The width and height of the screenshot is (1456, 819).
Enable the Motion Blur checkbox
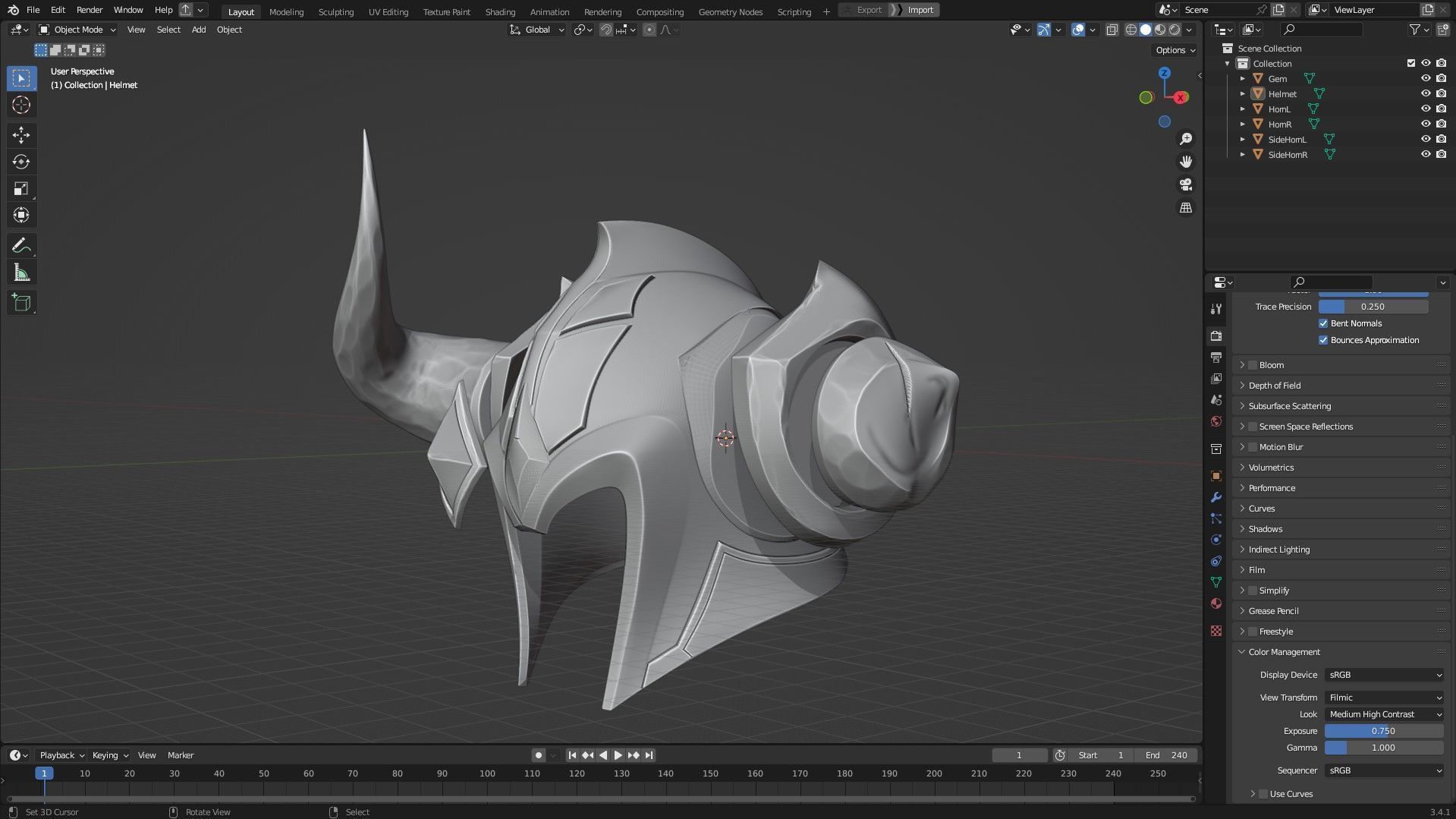1253,447
